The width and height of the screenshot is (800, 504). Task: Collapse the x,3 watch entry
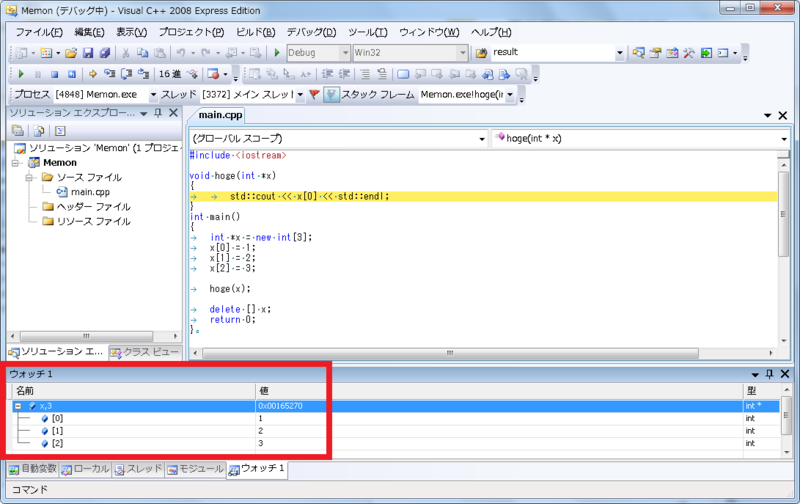click(x=18, y=406)
